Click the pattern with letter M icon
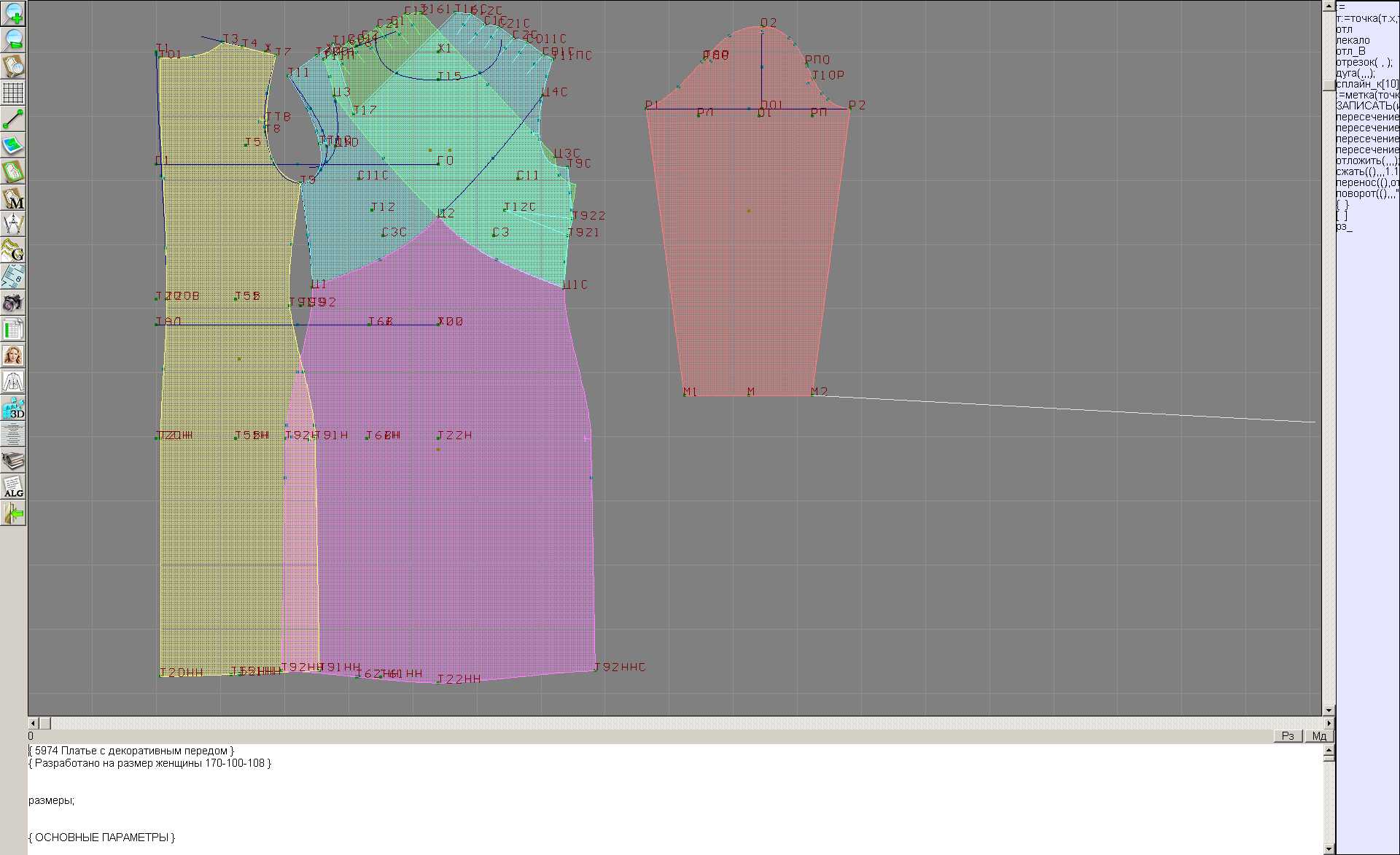 point(13,198)
